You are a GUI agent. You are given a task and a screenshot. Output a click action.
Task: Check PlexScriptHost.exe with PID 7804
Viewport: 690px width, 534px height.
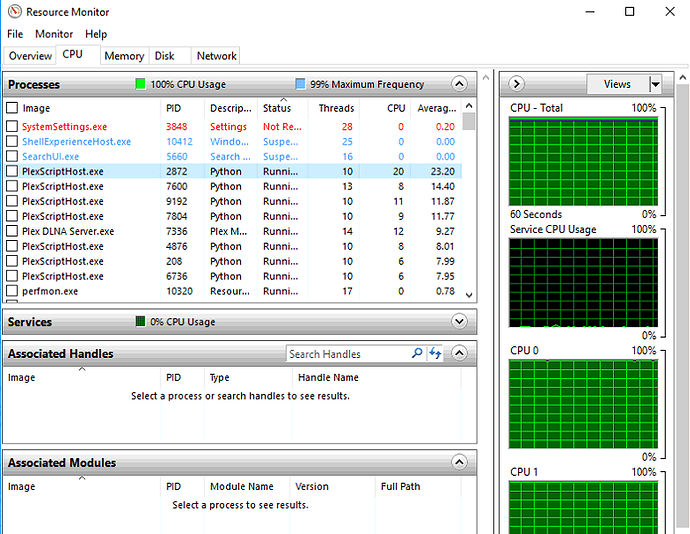pos(12,216)
